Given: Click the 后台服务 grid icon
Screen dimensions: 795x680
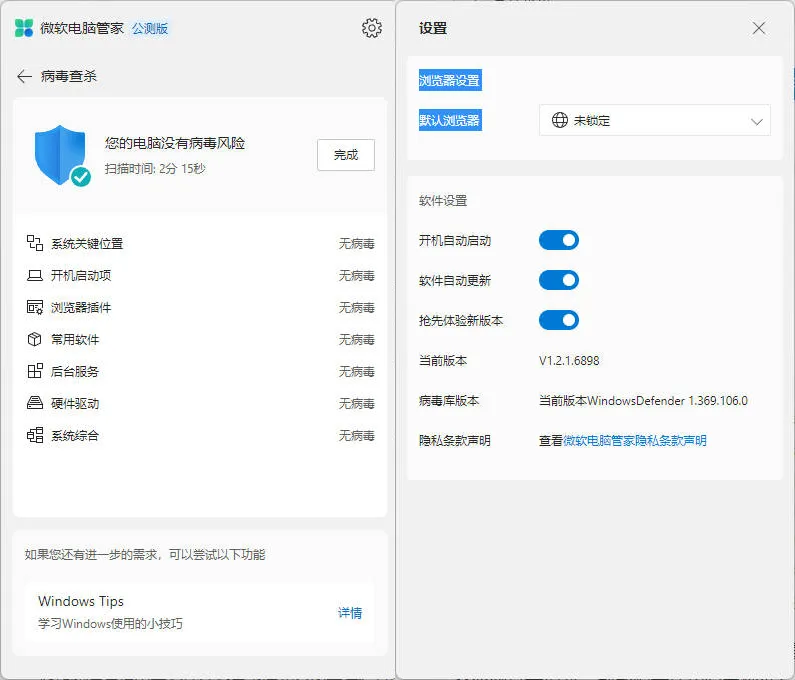Looking at the screenshot, I should (x=34, y=371).
